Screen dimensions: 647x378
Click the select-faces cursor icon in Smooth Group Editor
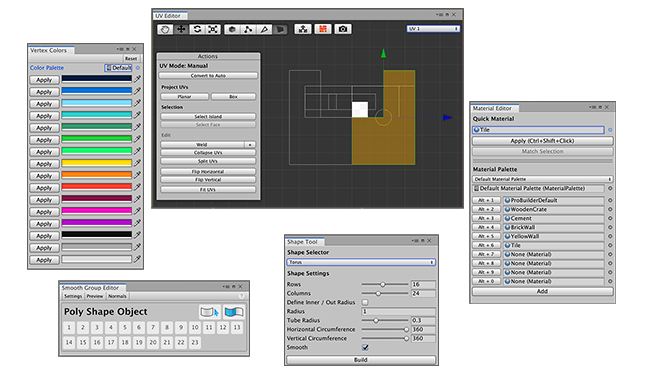click(210, 312)
